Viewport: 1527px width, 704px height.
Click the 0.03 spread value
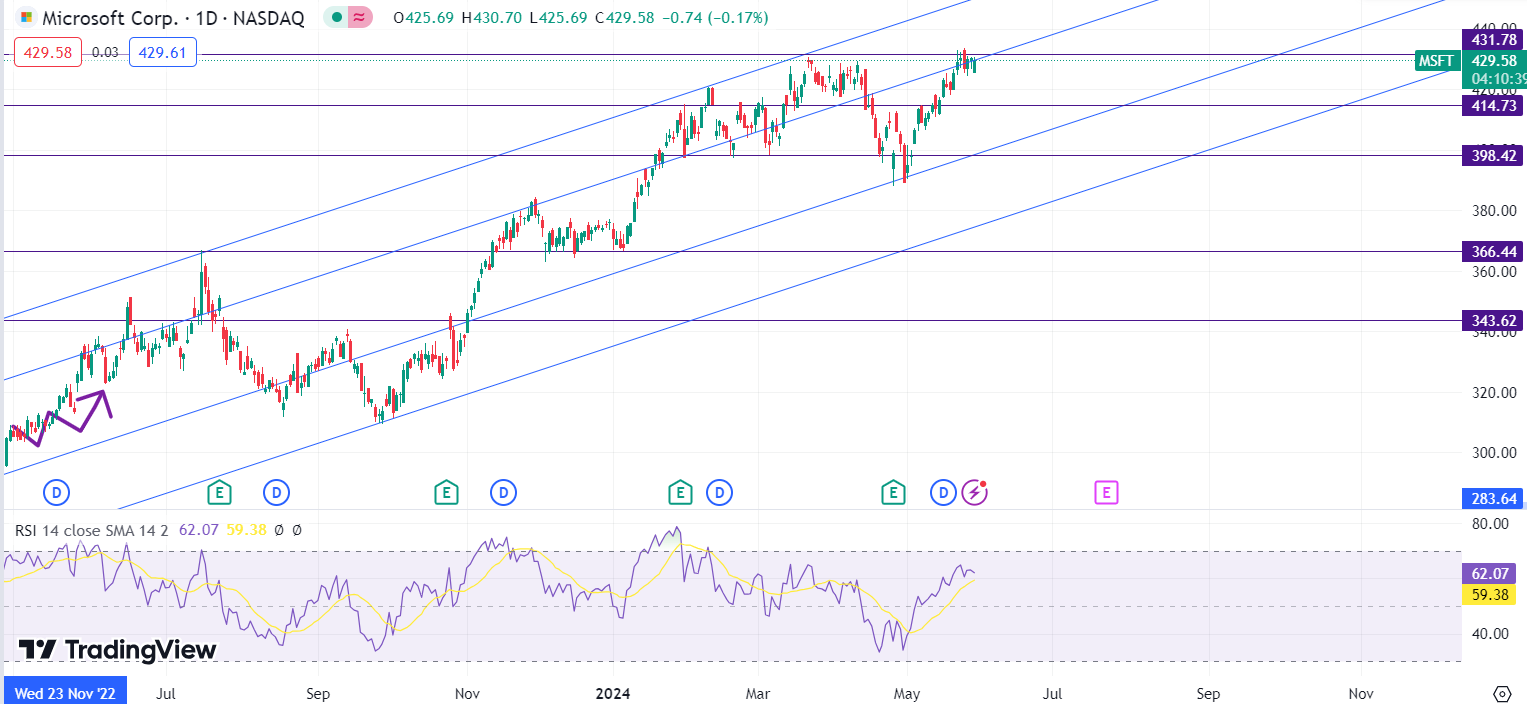105,52
